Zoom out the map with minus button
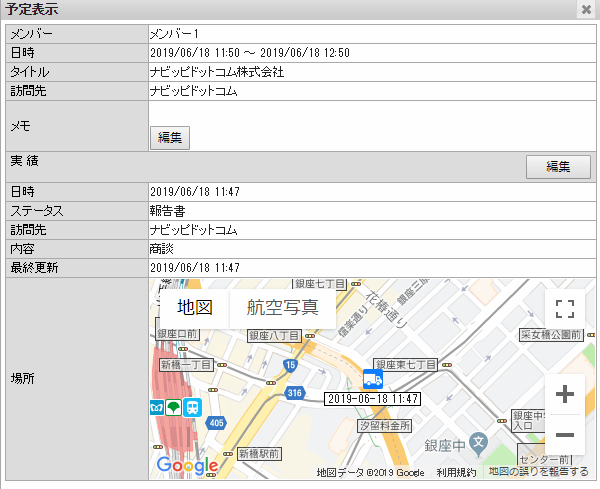 pyautogui.click(x=564, y=435)
